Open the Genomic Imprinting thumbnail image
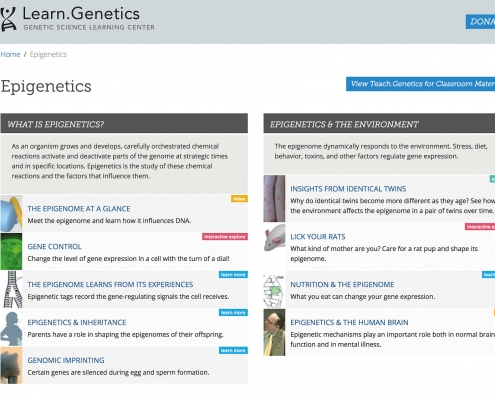495x400 pixels. pyautogui.click(x=11, y=365)
